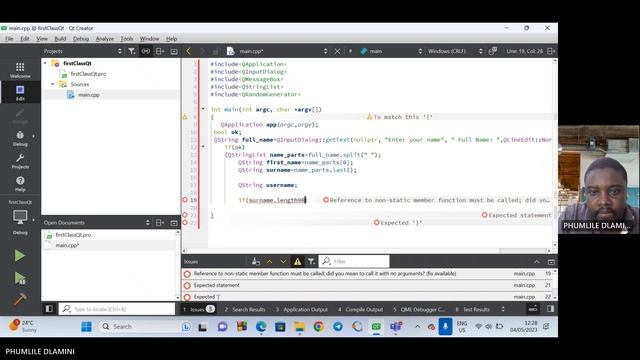Image resolution: width=640 pixels, height=360 pixels.
Task: Maximize the Issues output pane
Action: 551,262
